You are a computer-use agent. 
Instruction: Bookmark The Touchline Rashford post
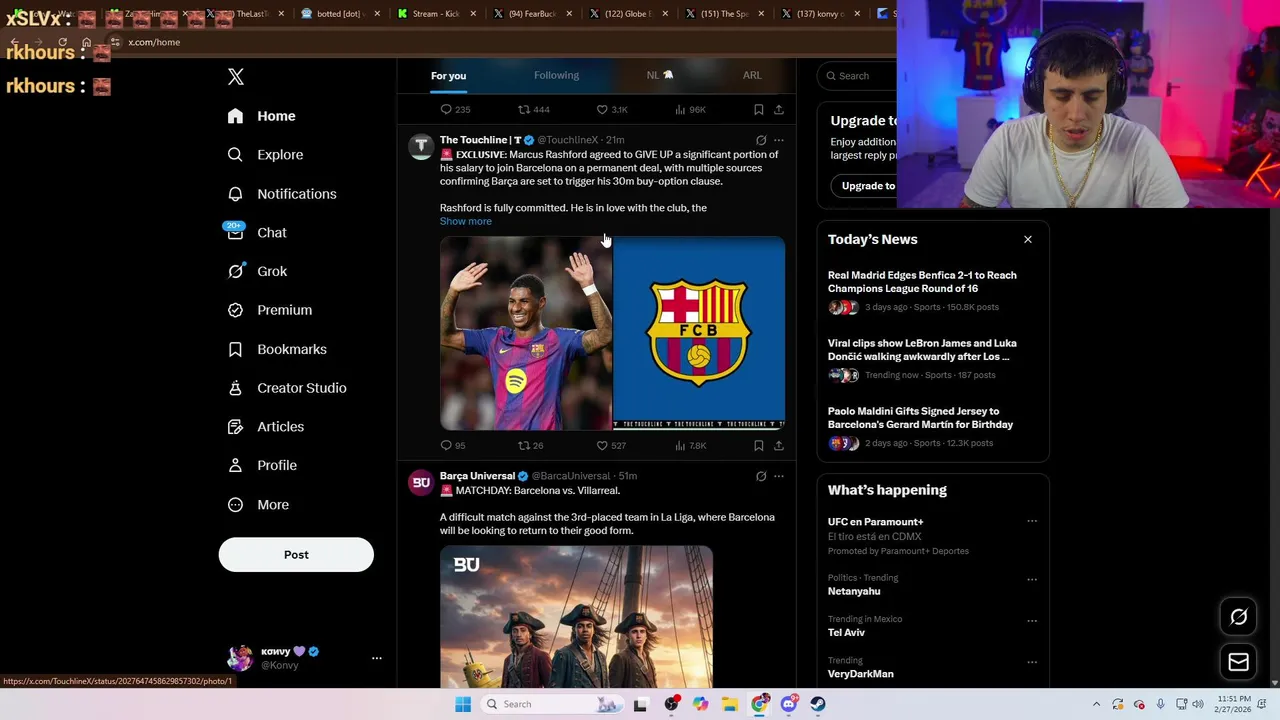759,445
